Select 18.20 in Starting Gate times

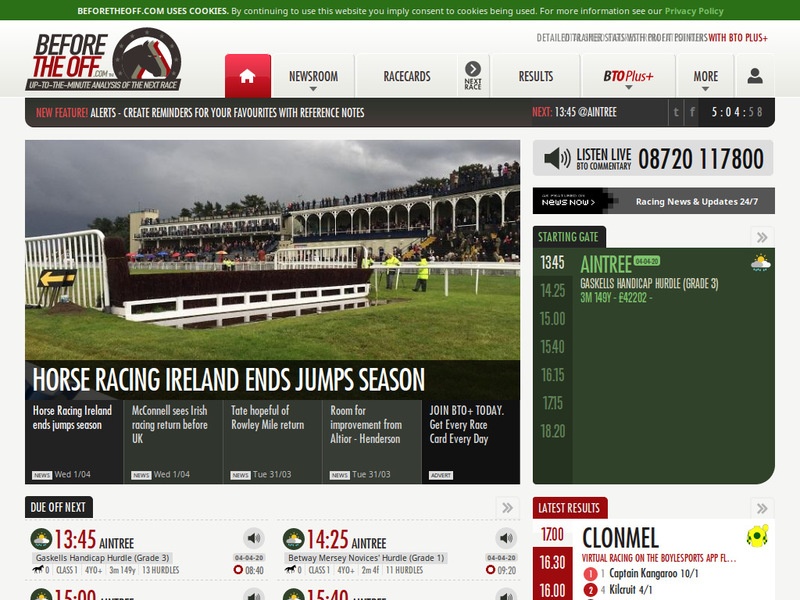coord(553,431)
